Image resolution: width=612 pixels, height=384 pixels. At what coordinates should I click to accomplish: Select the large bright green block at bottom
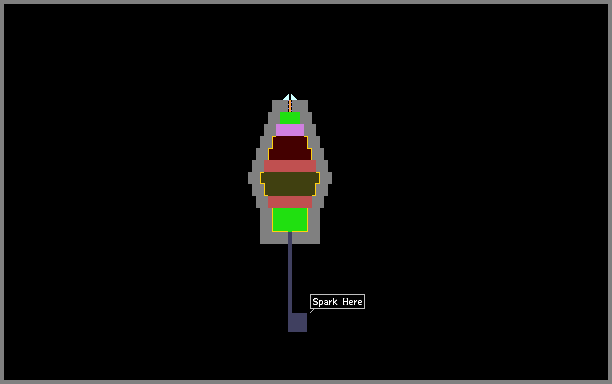[x=290, y=220]
